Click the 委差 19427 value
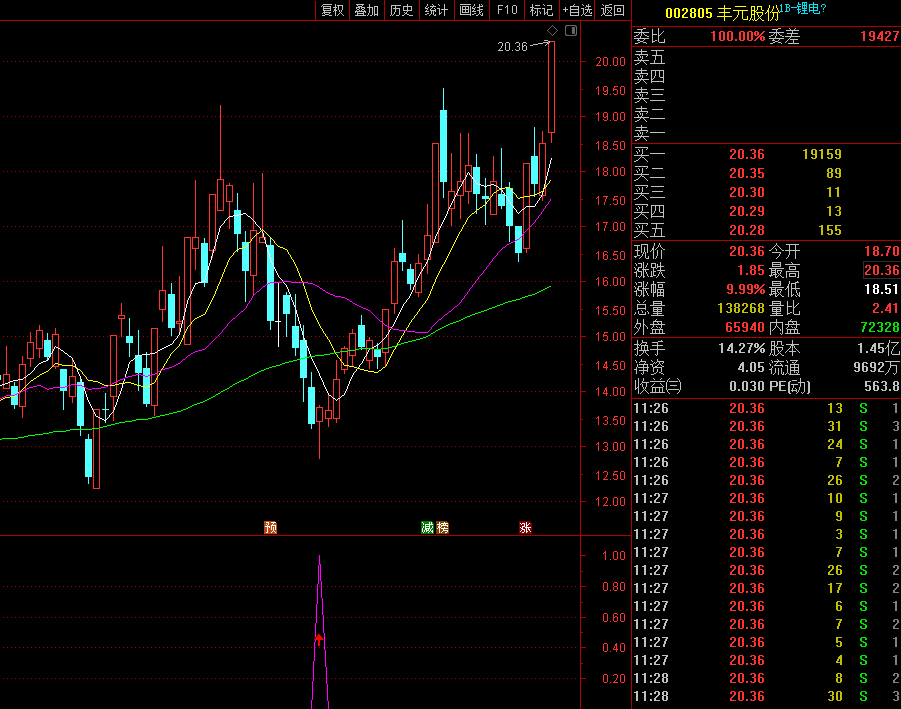Image resolution: width=901 pixels, height=709 pixels. pyautogui.click(x=880, y=37)
